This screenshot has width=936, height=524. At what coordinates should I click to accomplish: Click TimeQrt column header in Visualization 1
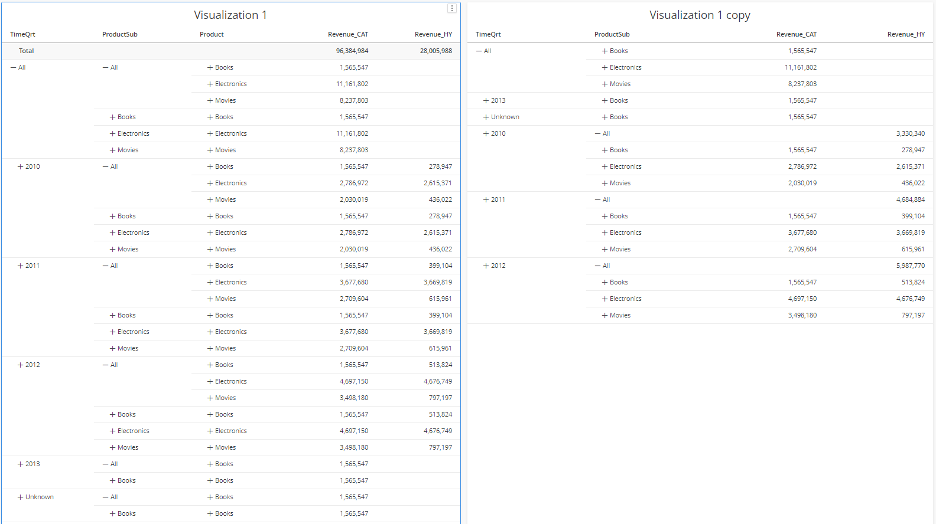21,34
